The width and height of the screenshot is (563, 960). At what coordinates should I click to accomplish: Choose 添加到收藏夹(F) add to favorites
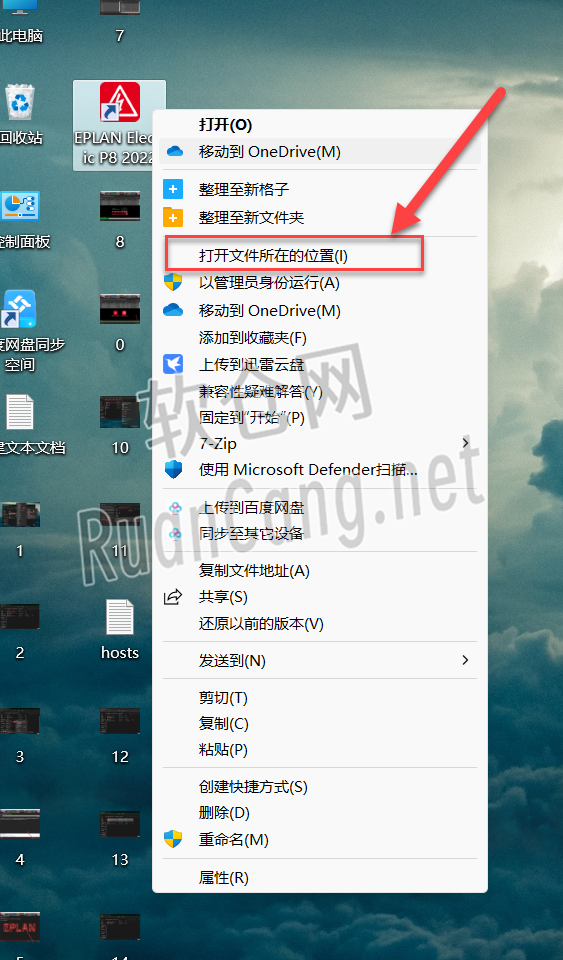[x=319, y=337]
